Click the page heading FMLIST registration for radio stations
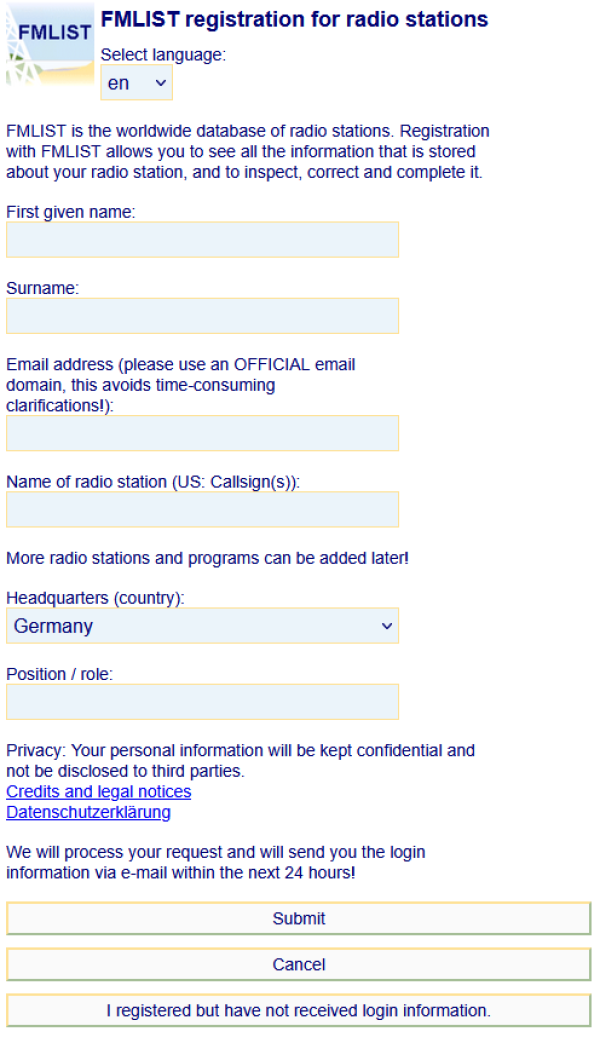Image resolution: width=600 pixels, height=1043 pixels. (294, 19)
